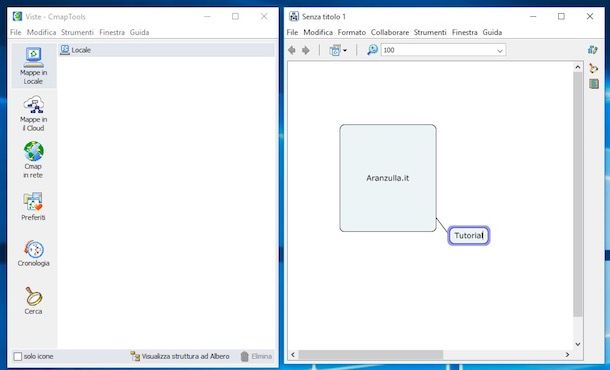Select Cmap in rete globe icon
Viewport: 610px width, 370px height.
point(34,151)
